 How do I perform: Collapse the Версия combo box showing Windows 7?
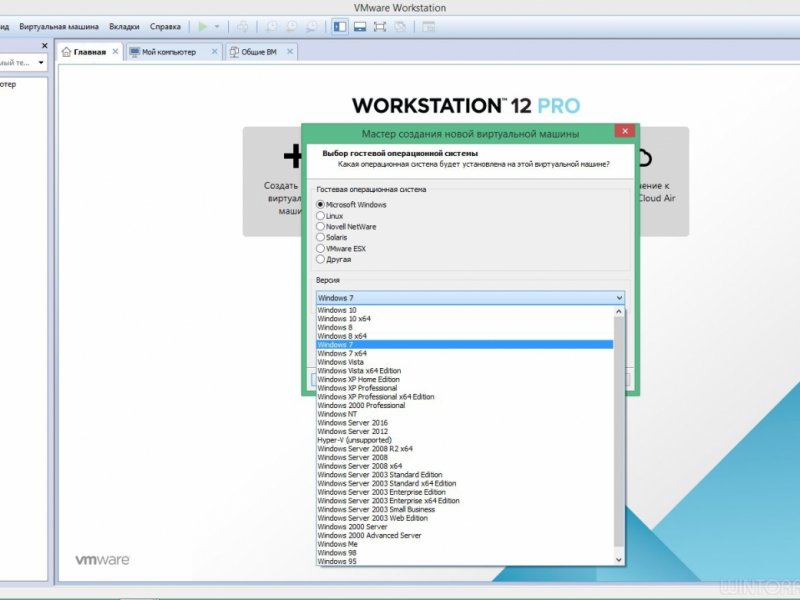tap(470, 298)
